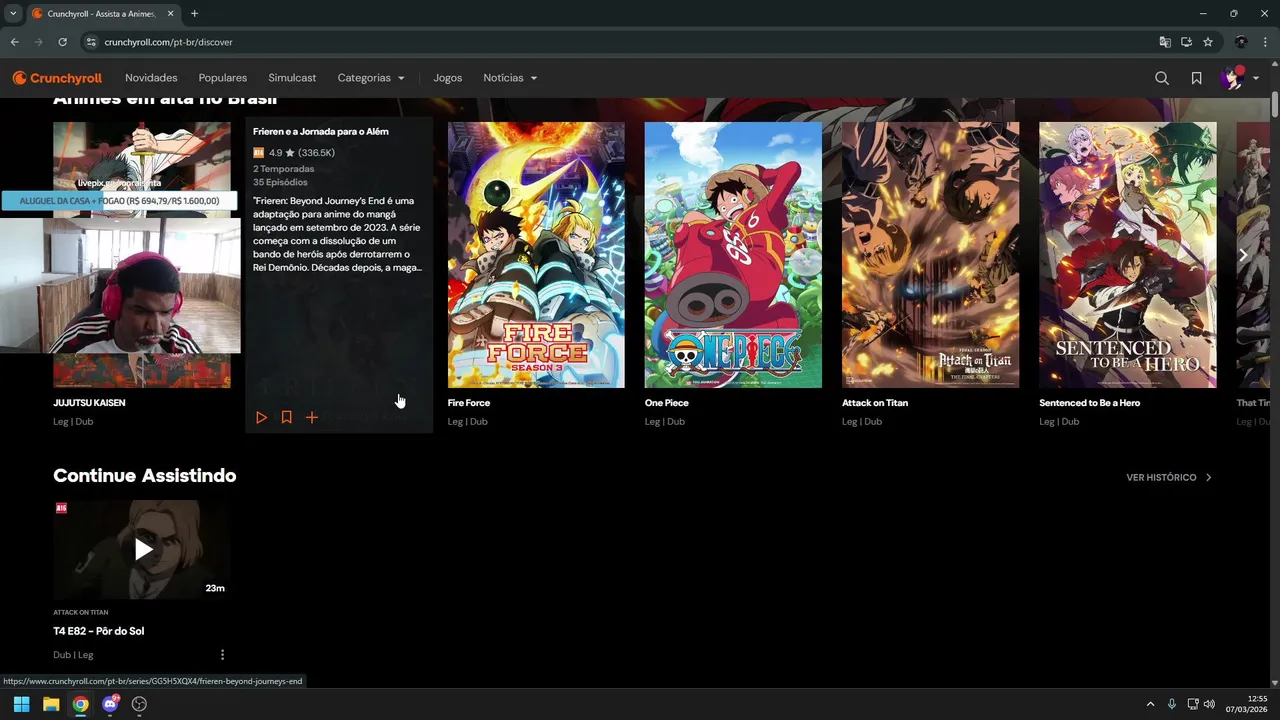Open the Chrome three-dot menu
This screenshot has height=720, width=1280.
click(1265, 42)
